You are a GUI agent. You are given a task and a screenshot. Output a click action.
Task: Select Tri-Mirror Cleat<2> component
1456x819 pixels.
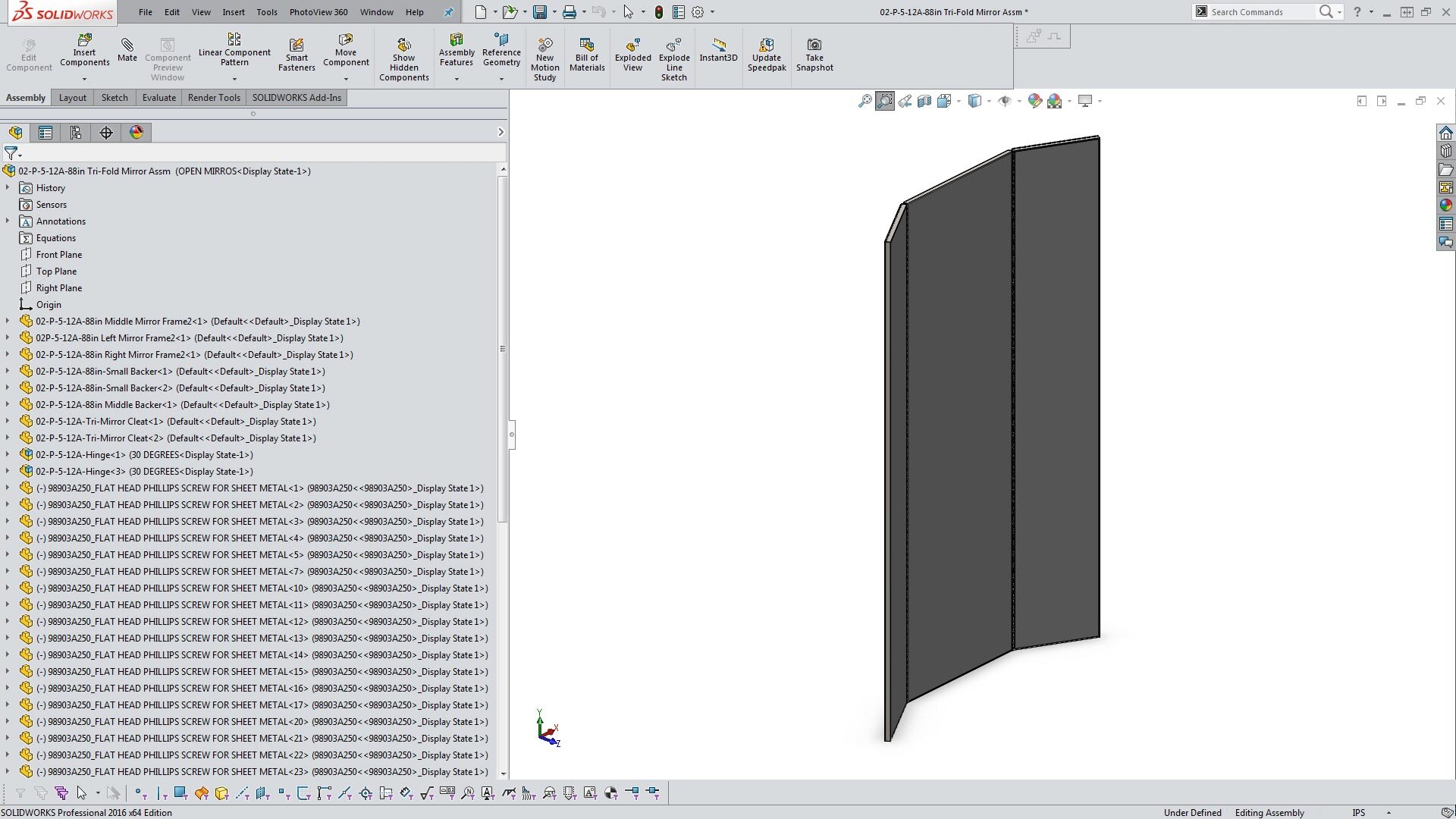click(175, 438)
